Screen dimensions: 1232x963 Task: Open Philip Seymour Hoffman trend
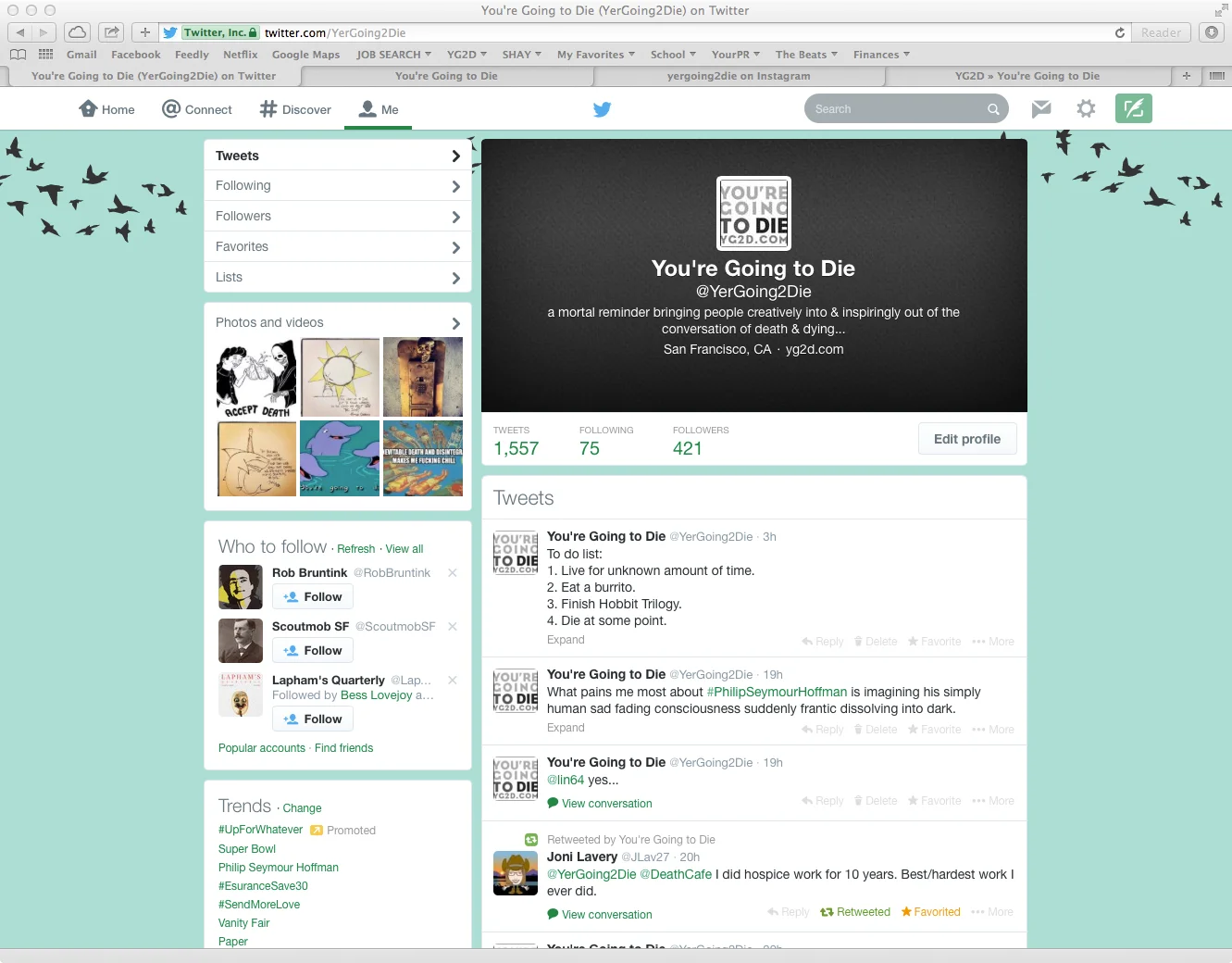click(x=279, y=868)
